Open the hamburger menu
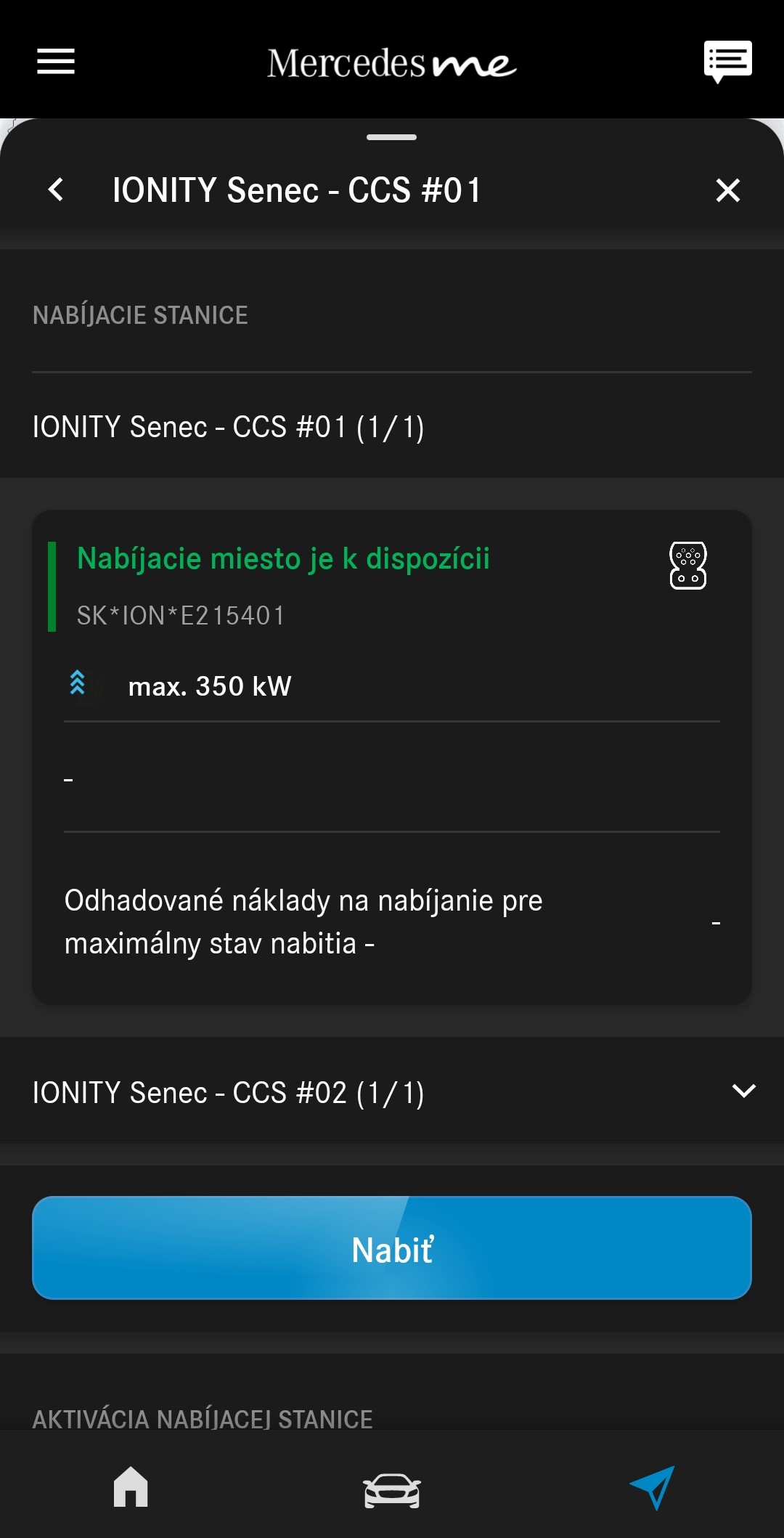 click(x=56, y=61)
